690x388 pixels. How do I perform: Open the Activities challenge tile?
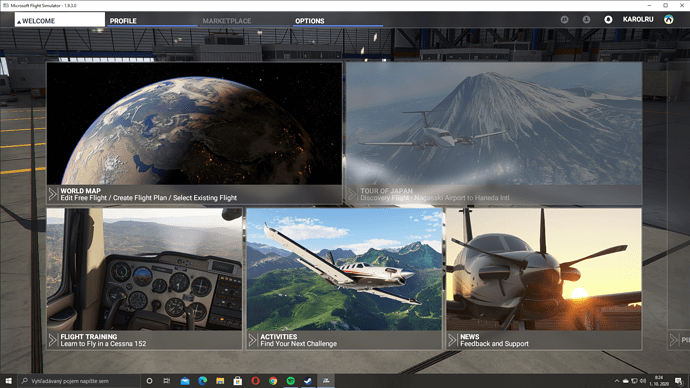[x=344, y=279]
